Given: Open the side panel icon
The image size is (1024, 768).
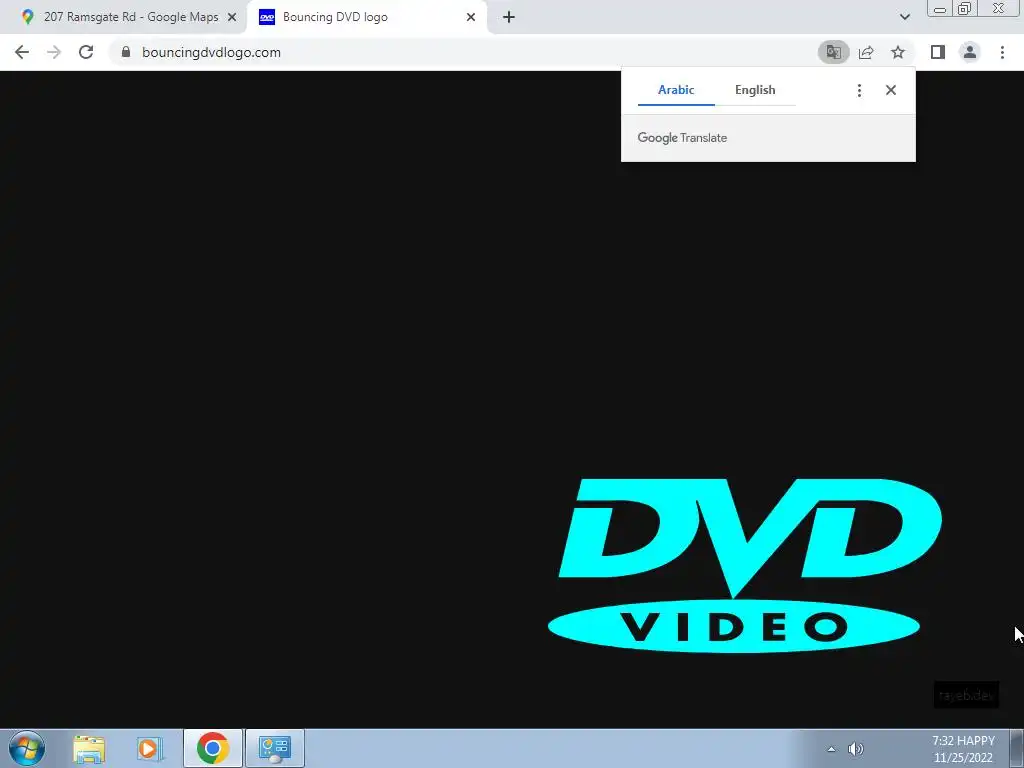Looking at the screenshot, I should [x=938, y=52].
